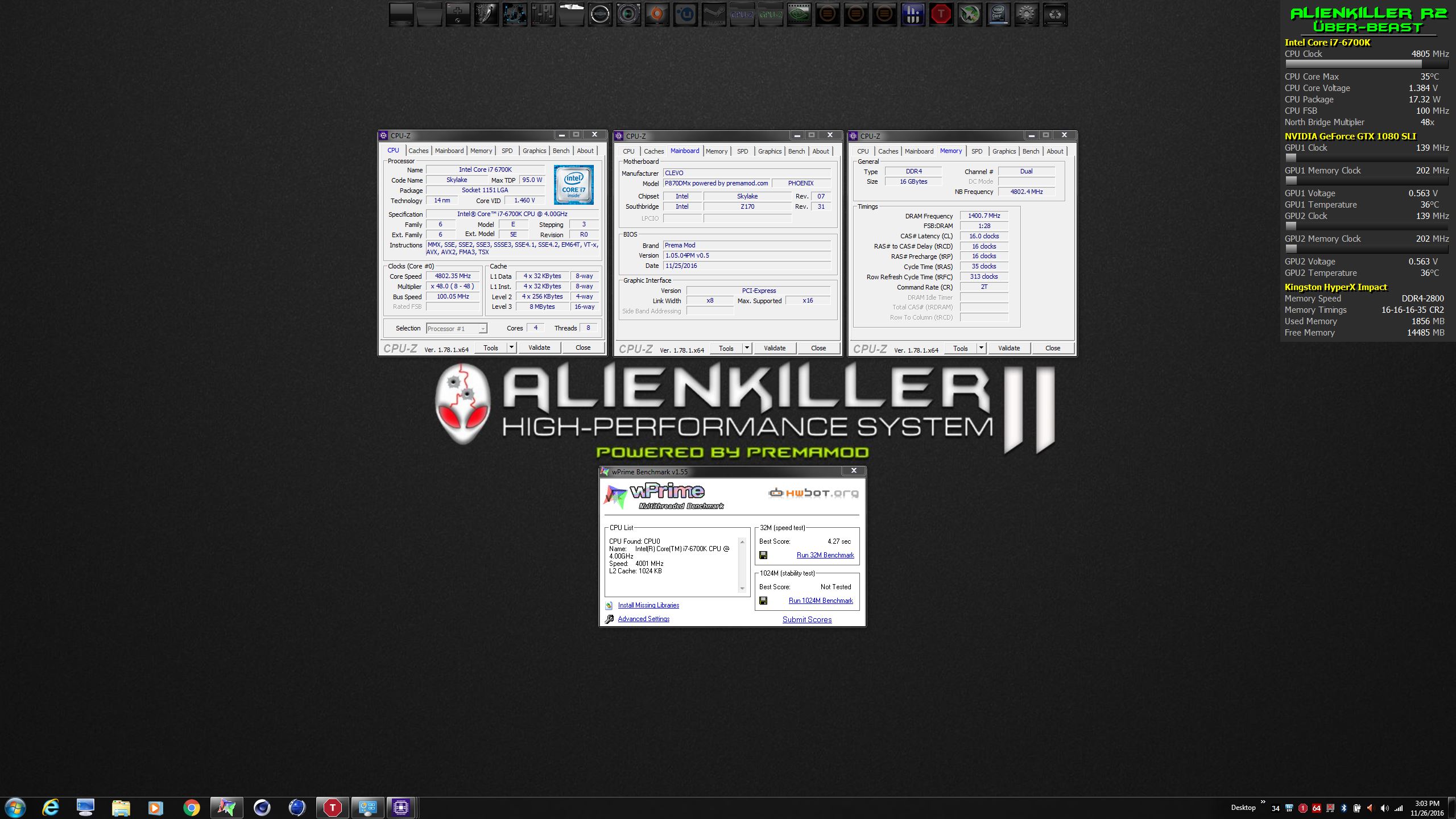Switch to wPrime via its taskbar button
Screen dimensions: 1456x819
click(227, 808)
